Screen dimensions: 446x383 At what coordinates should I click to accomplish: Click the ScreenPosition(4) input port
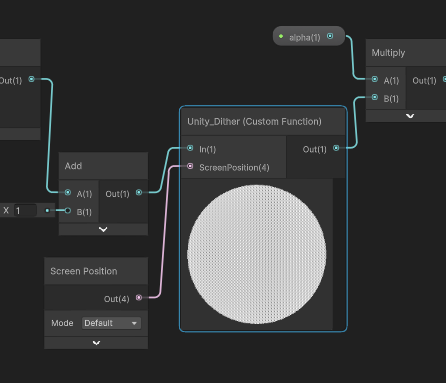coord(190,166)
